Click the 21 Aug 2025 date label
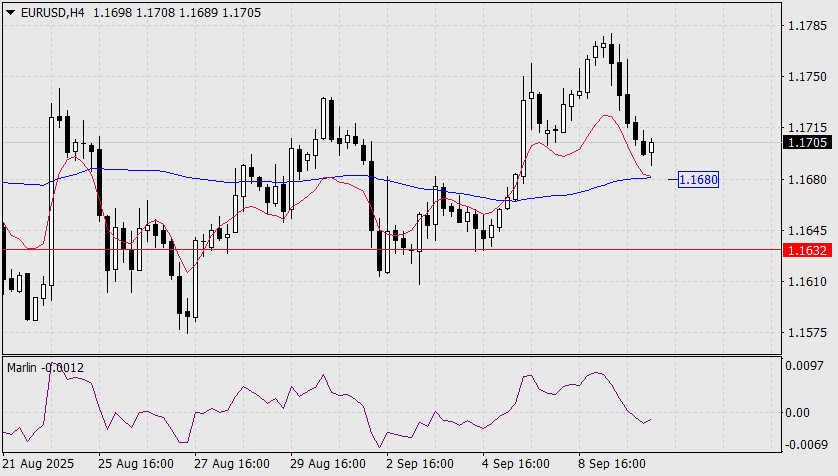Viewport: 838px width, 476px height. 38,464
